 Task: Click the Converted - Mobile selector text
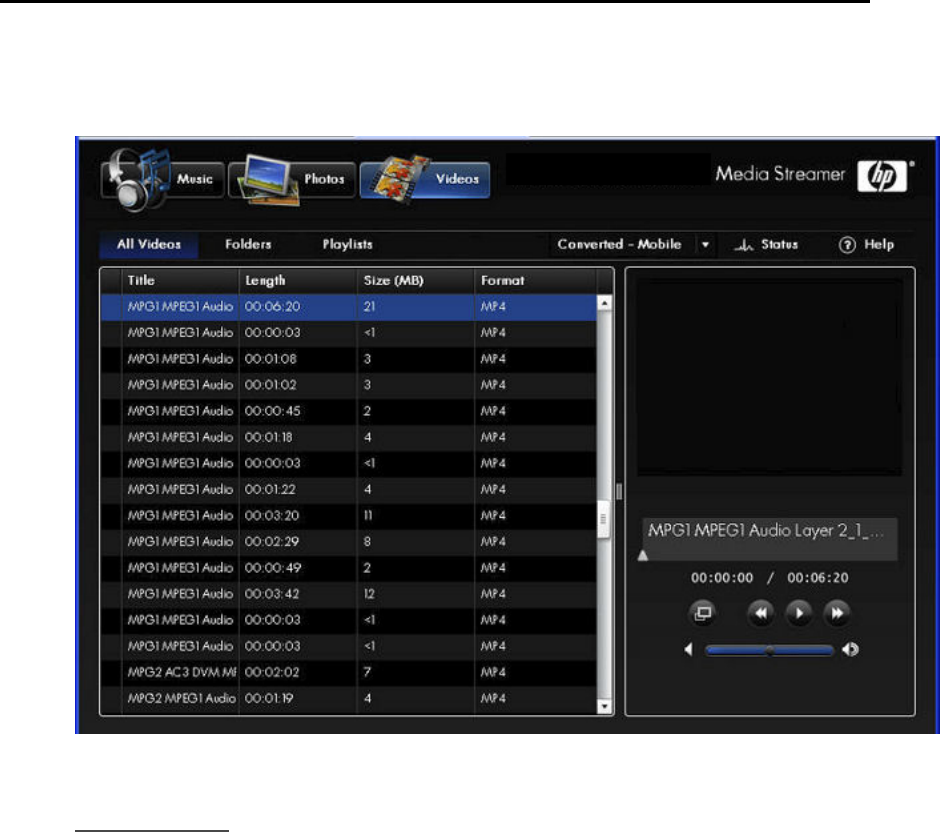tap(619, 245)
